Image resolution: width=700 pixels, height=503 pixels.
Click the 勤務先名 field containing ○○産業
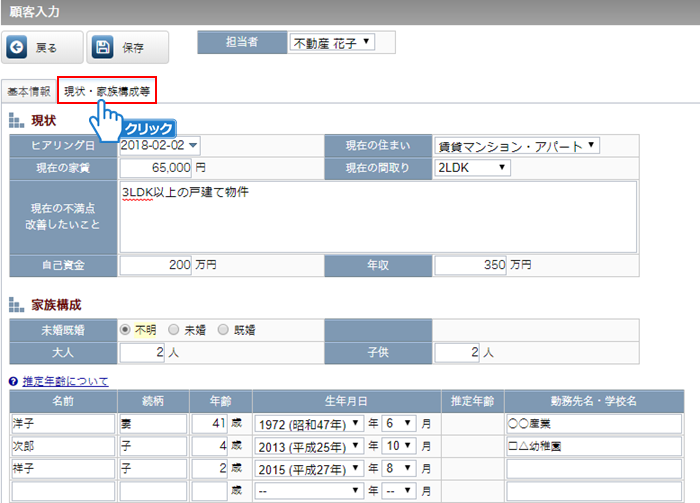(x=594, y=423)
